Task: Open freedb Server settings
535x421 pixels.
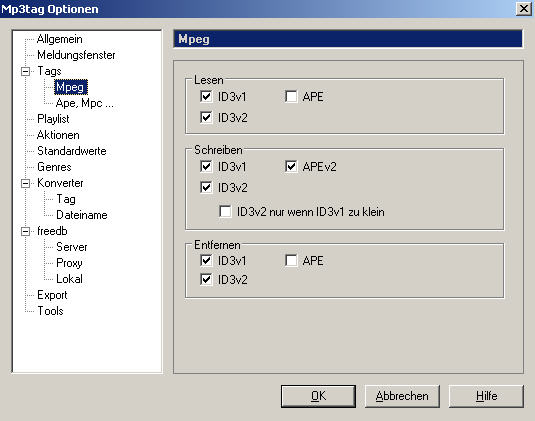Action: point(72,247)
